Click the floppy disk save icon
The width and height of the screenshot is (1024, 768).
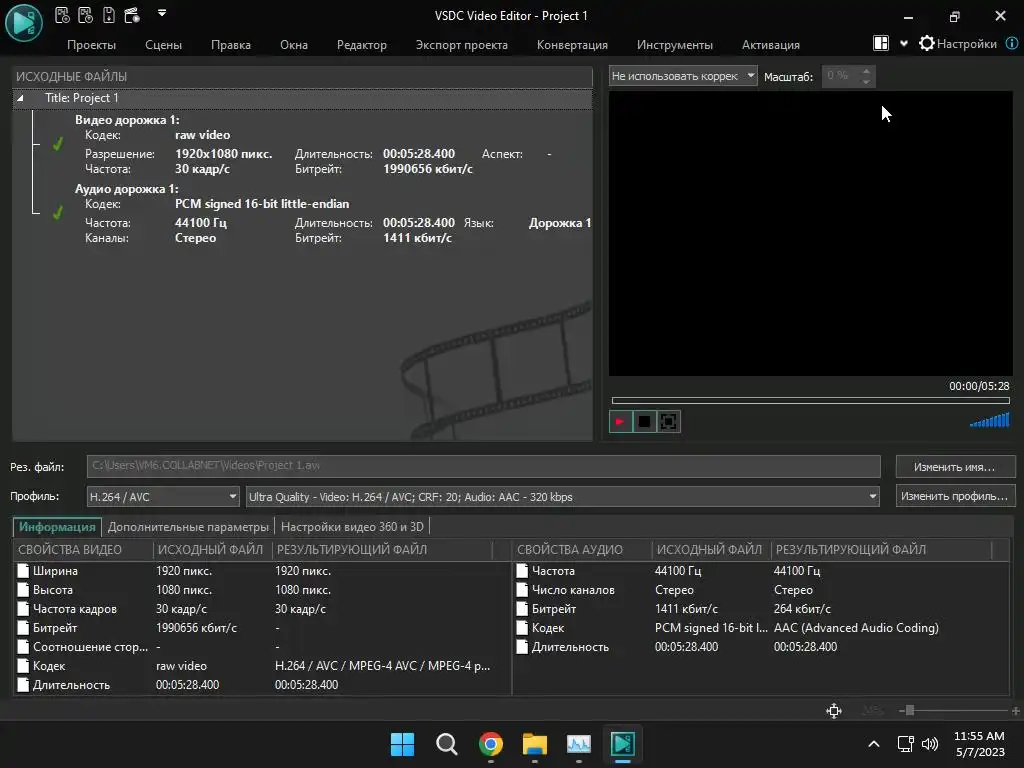[x=109, y=15]
